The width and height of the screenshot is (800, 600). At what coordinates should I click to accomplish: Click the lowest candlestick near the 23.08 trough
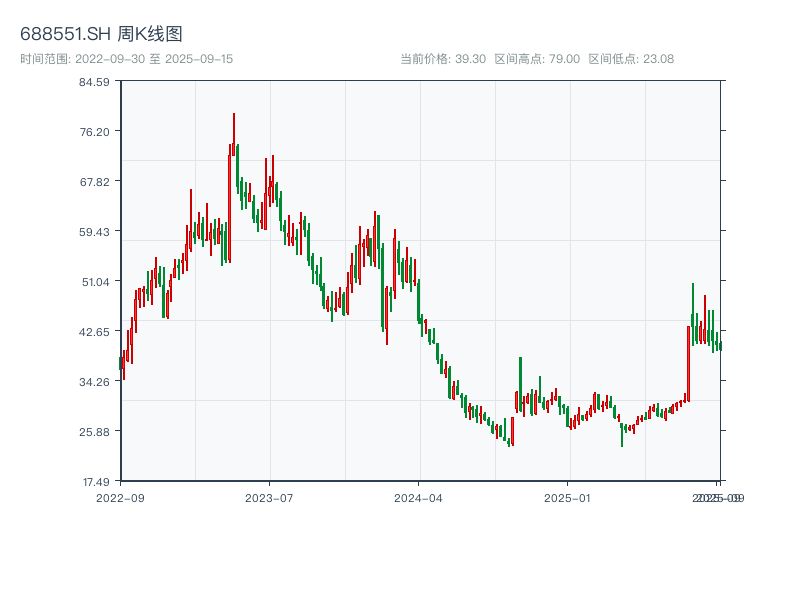[x=510, y=438]
